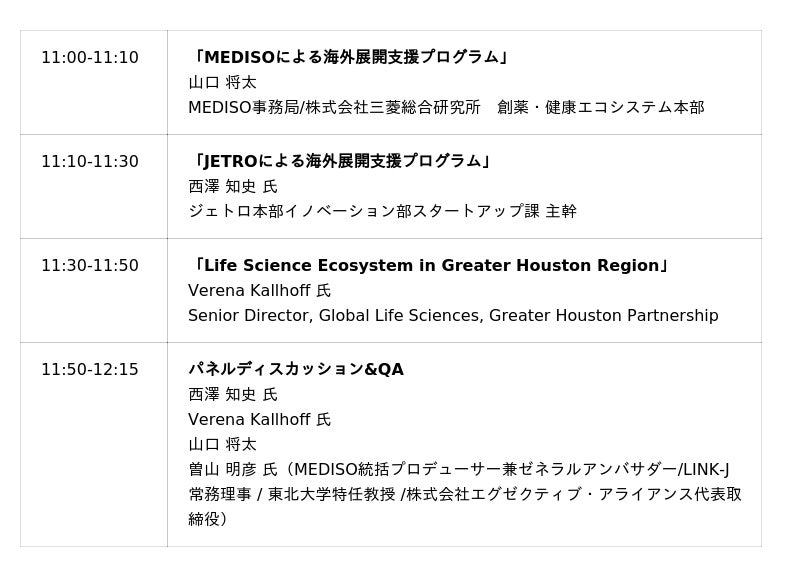Click the JETROによる海外展開支援プログラム session title
The width and height of the screenshot is (800, 577).
coord(340,162)
